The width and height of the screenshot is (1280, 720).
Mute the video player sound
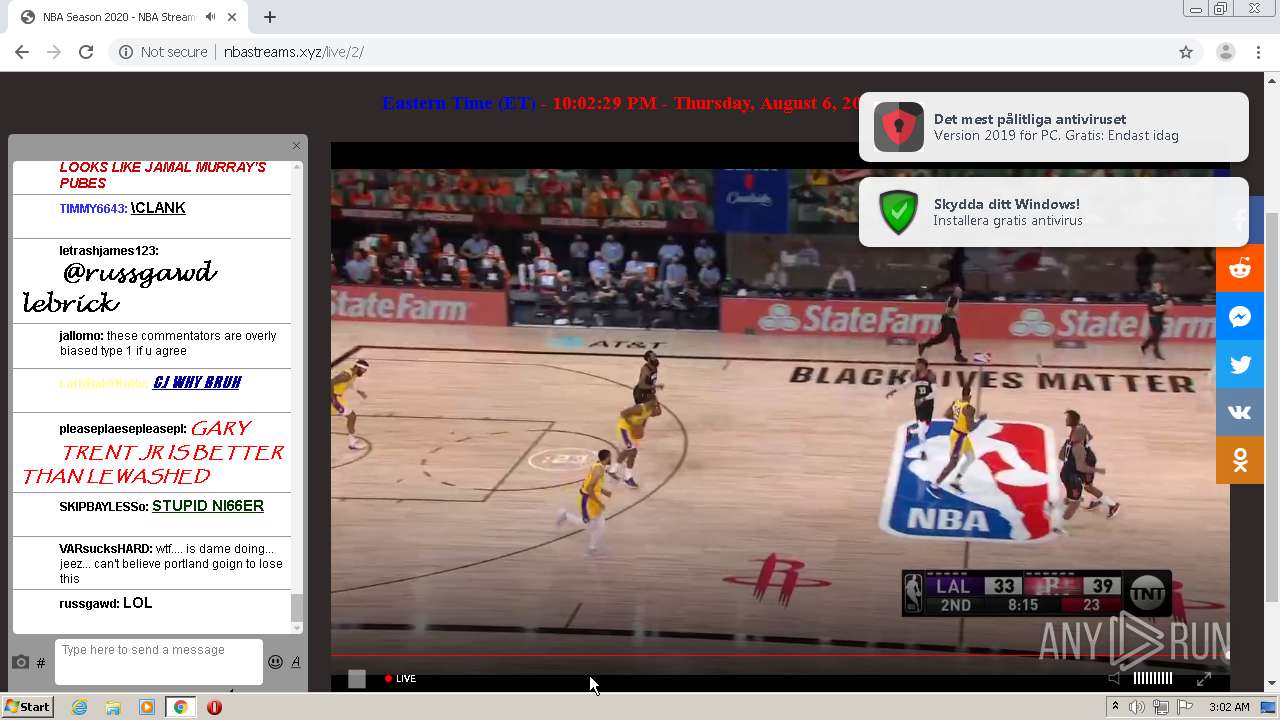pyautogui.click(x=1114, y=678)
